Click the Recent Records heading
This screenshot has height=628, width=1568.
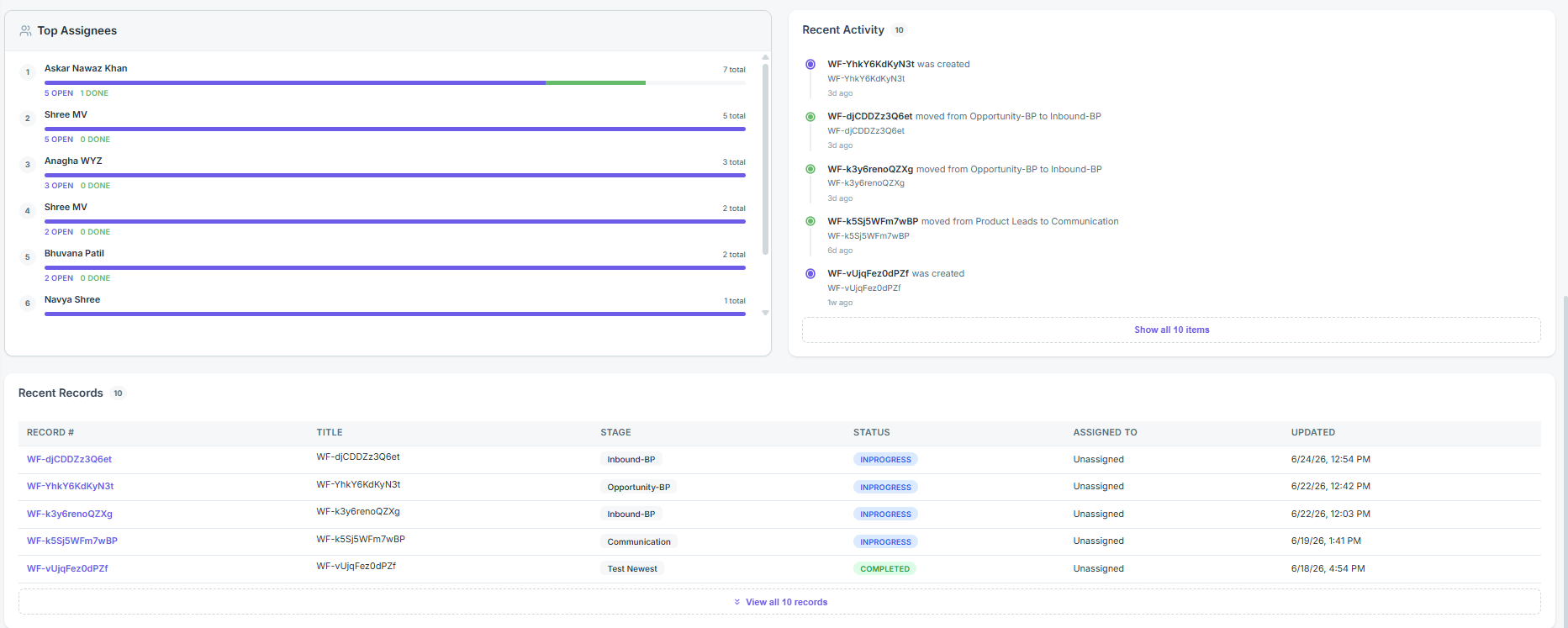[61, 393]
